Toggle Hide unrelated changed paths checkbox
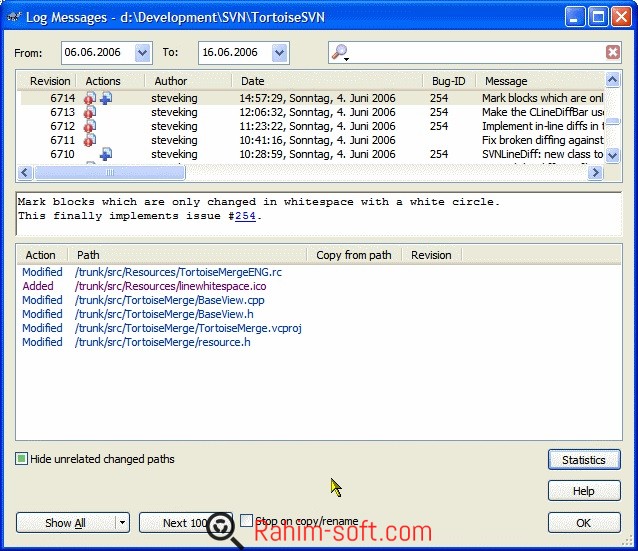This screenshot has height=551, width=638. coord(21,459)
